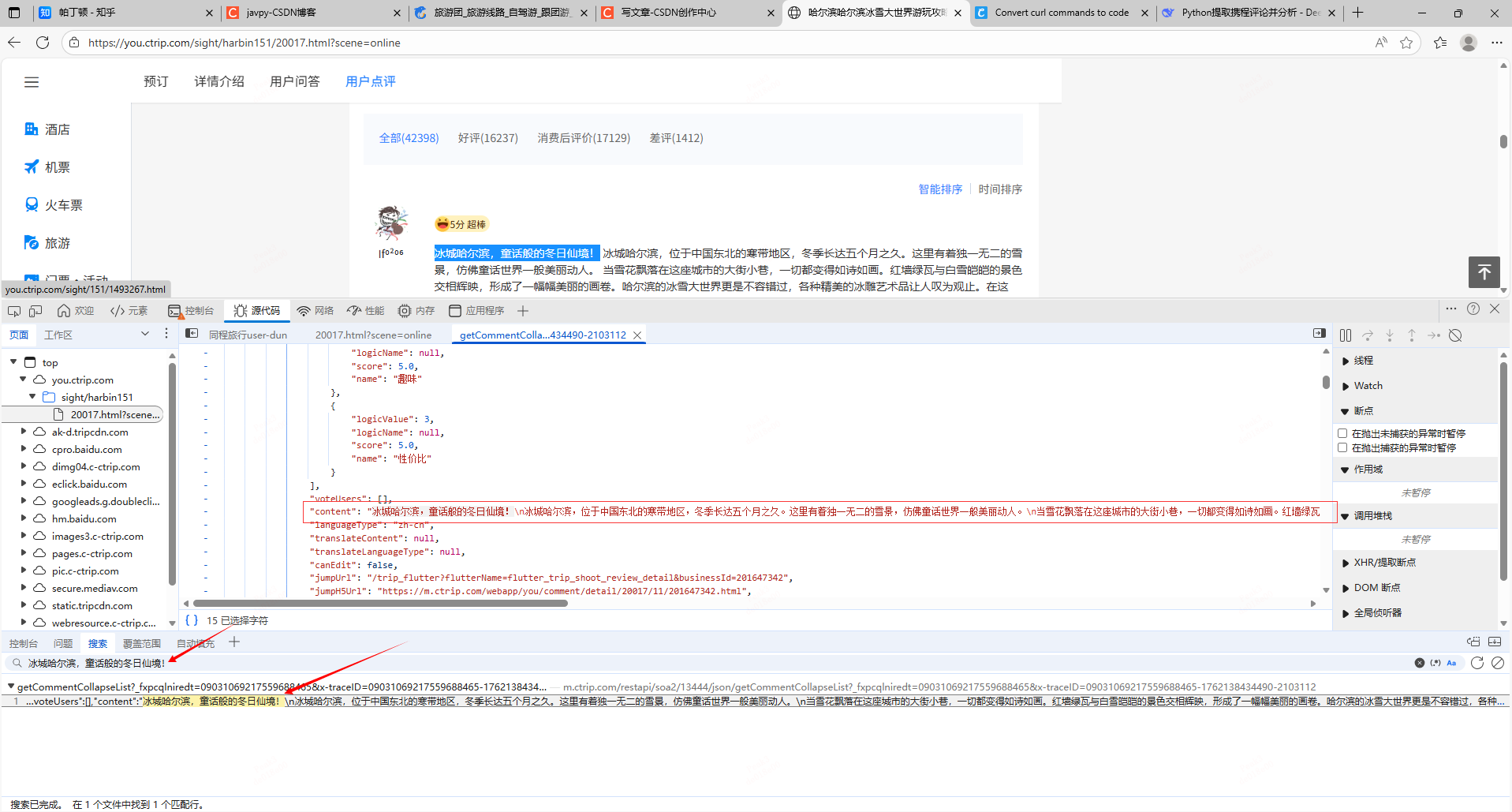Click the clear search results icon

click(1498, 663)
